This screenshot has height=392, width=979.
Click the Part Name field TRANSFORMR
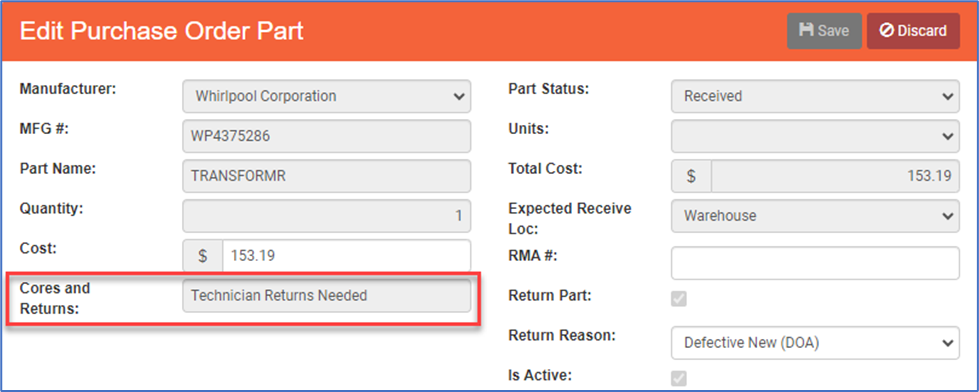coord(327,176)
